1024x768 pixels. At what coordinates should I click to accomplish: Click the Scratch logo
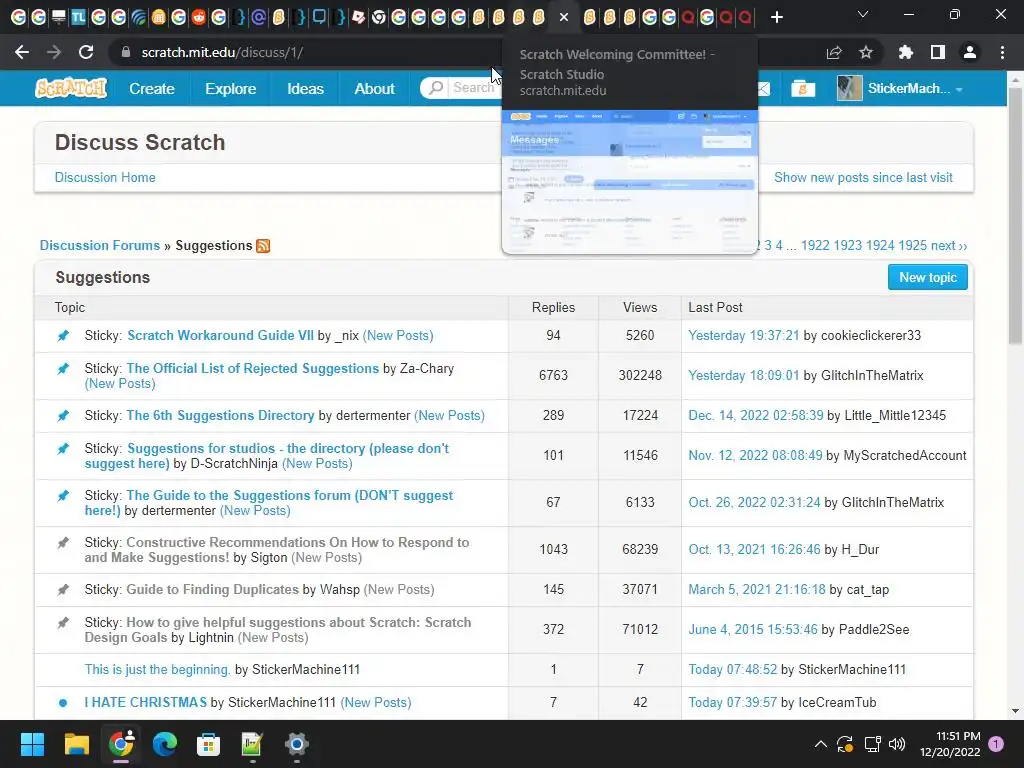[71, 88]
